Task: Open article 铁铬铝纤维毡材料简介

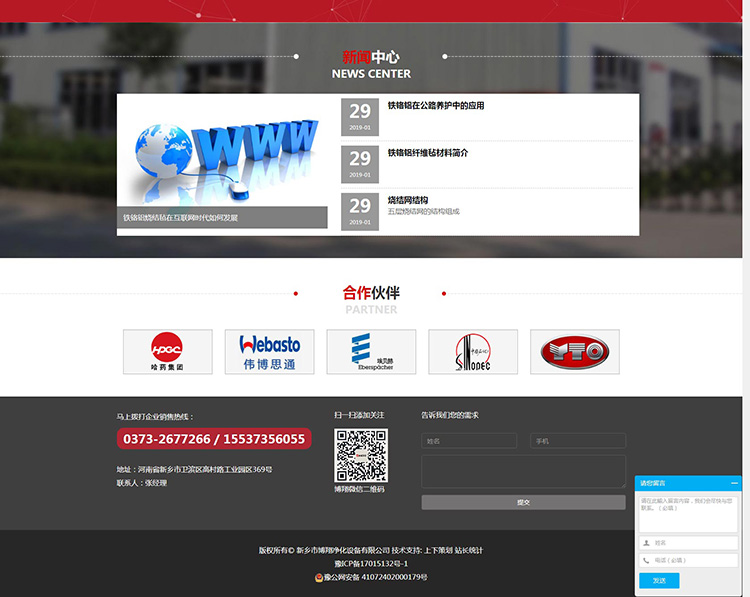Action: [x=428, y=153]
